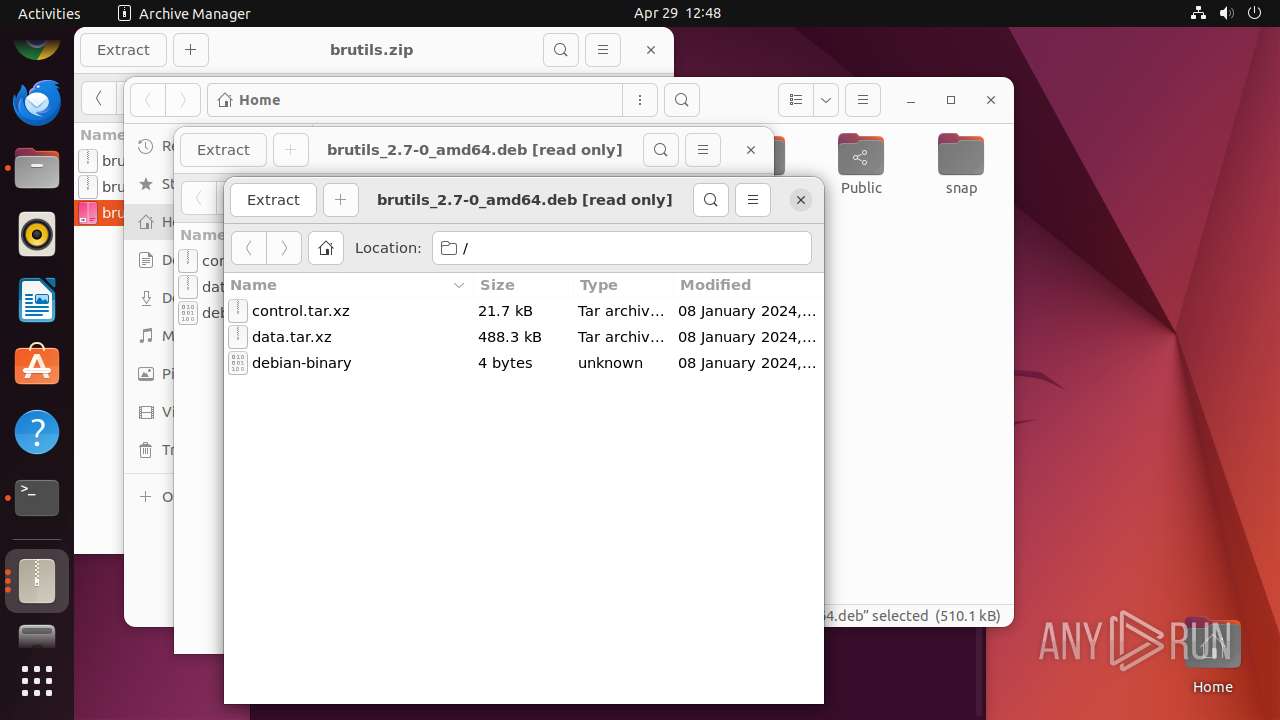The height and width of the screenshot is (720, 1280).
Task: Add files in brutils.zip window
Action: click(x=190, y=50)
